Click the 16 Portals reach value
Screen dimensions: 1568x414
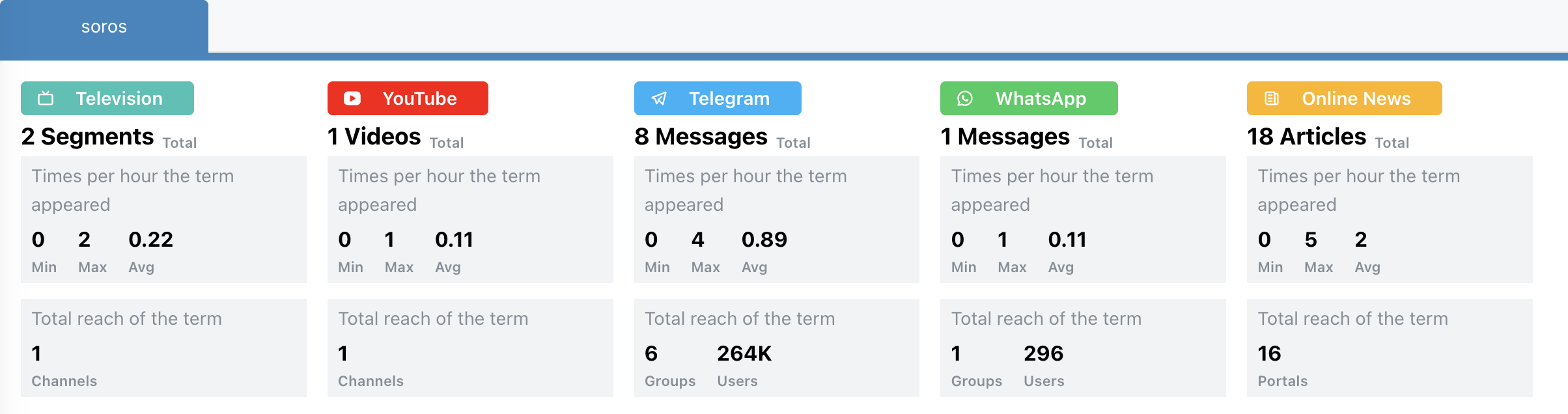(x=1269, y=353)
